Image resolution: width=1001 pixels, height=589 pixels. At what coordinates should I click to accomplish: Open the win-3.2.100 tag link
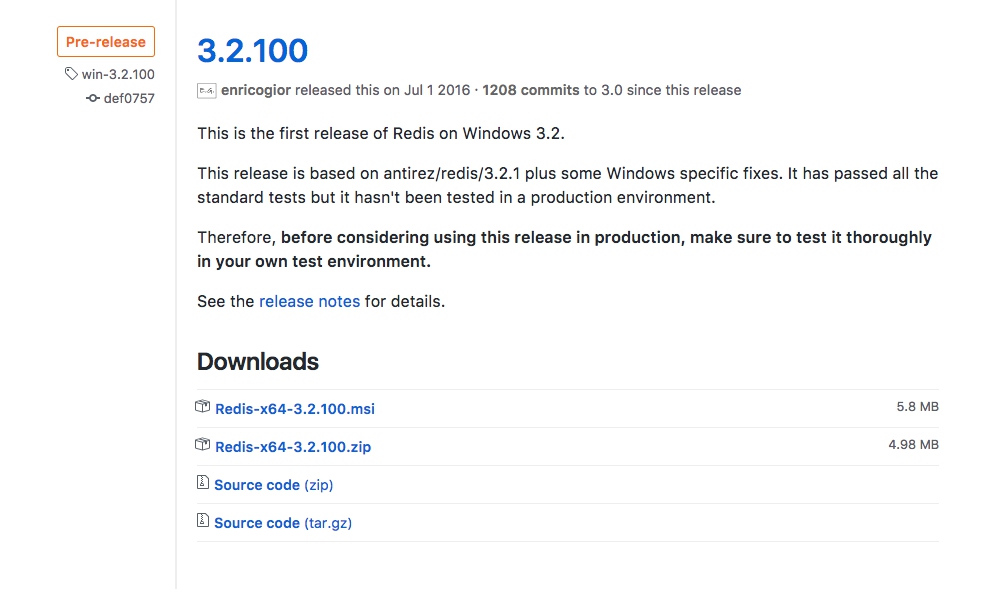coord(118,74)
